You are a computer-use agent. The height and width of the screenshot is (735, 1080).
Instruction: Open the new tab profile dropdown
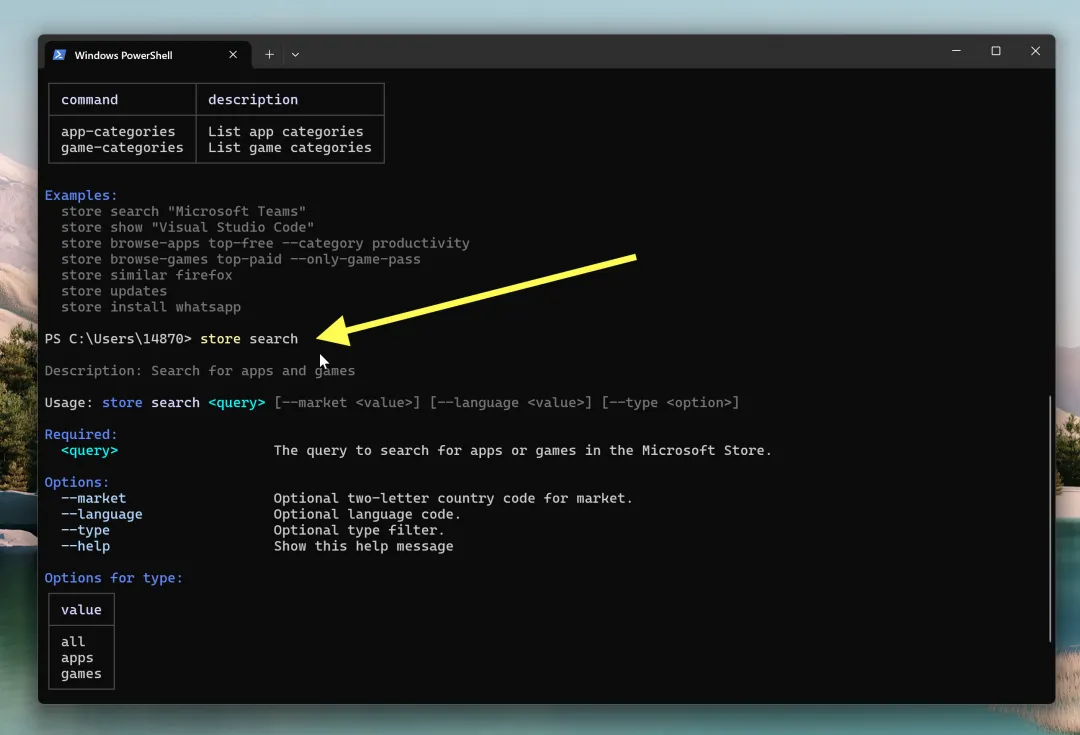[295, 54]
